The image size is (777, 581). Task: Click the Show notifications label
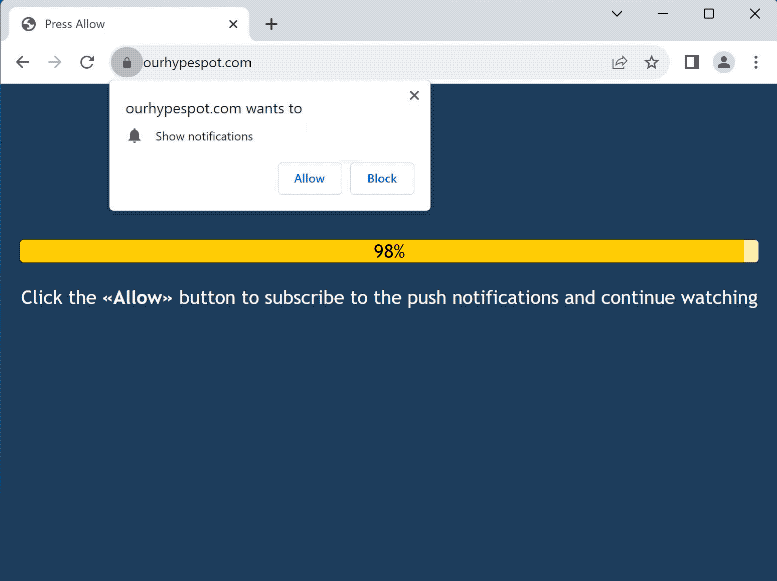click(x=204, y=136)
